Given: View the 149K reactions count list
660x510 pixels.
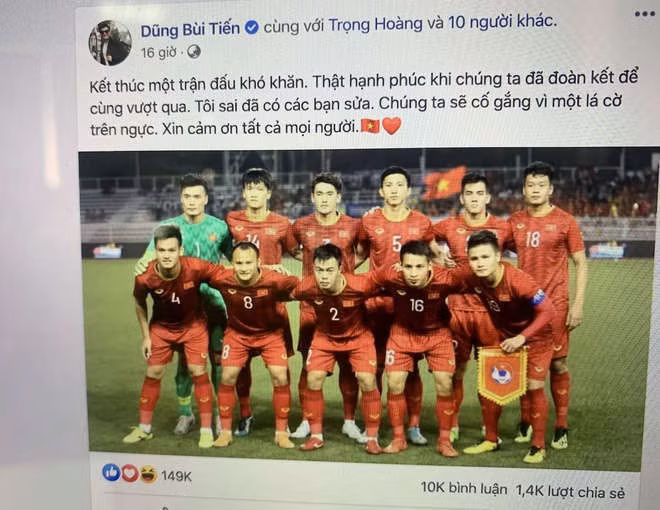Looking at the screenshot, I should [x=176, y=476].
